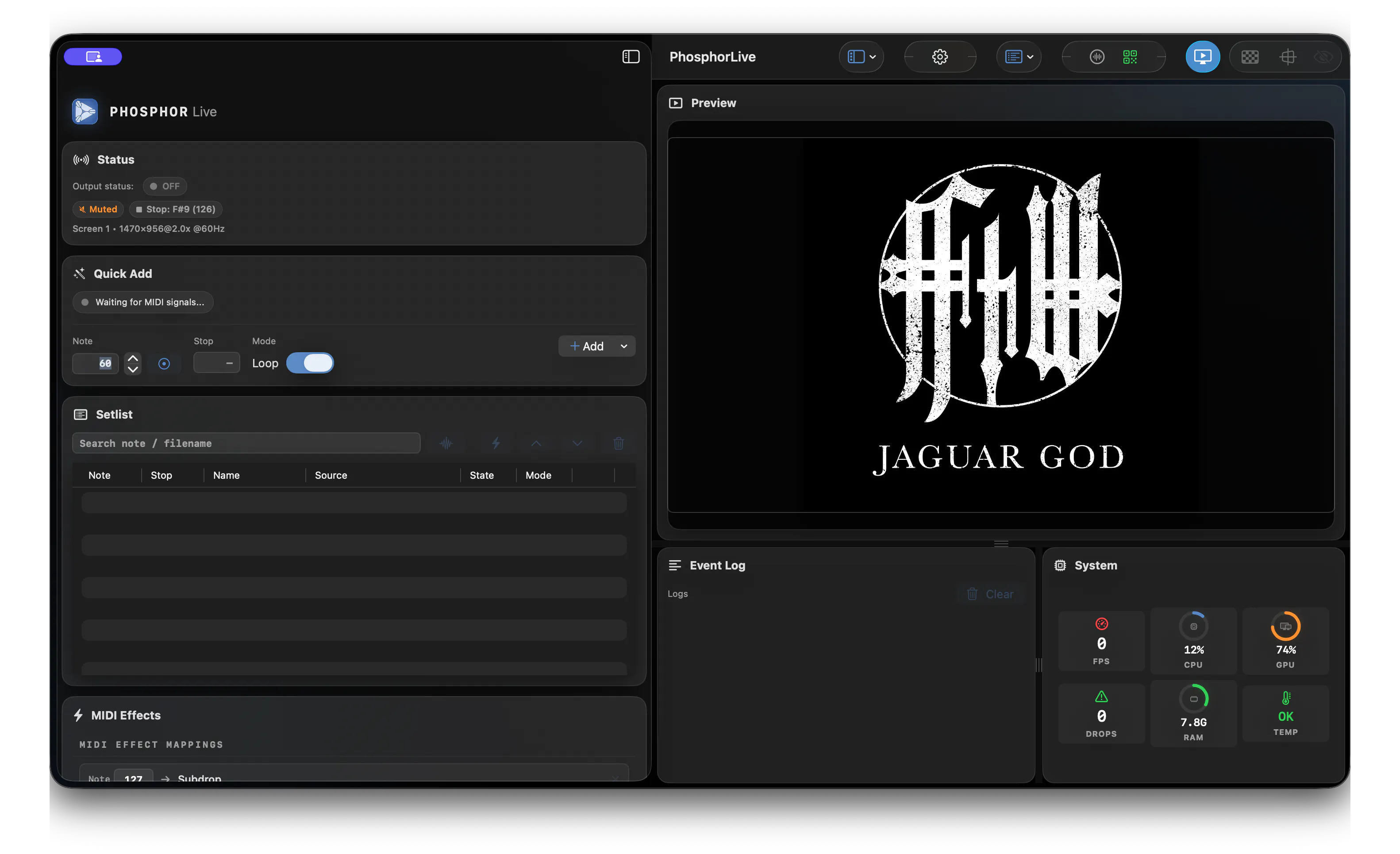The image size is (1400, 854).
Task: Sort by State column header
Action: click(482, 476)
